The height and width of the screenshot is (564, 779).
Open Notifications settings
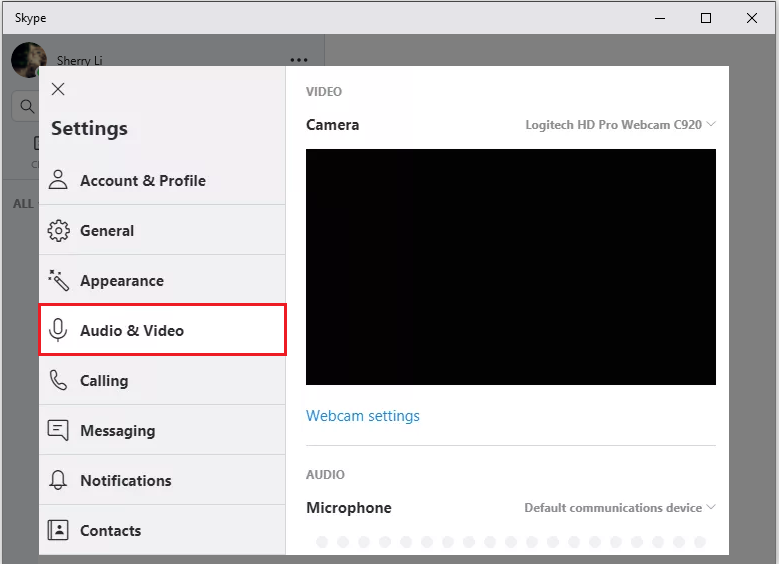click(x=162, y=480)
